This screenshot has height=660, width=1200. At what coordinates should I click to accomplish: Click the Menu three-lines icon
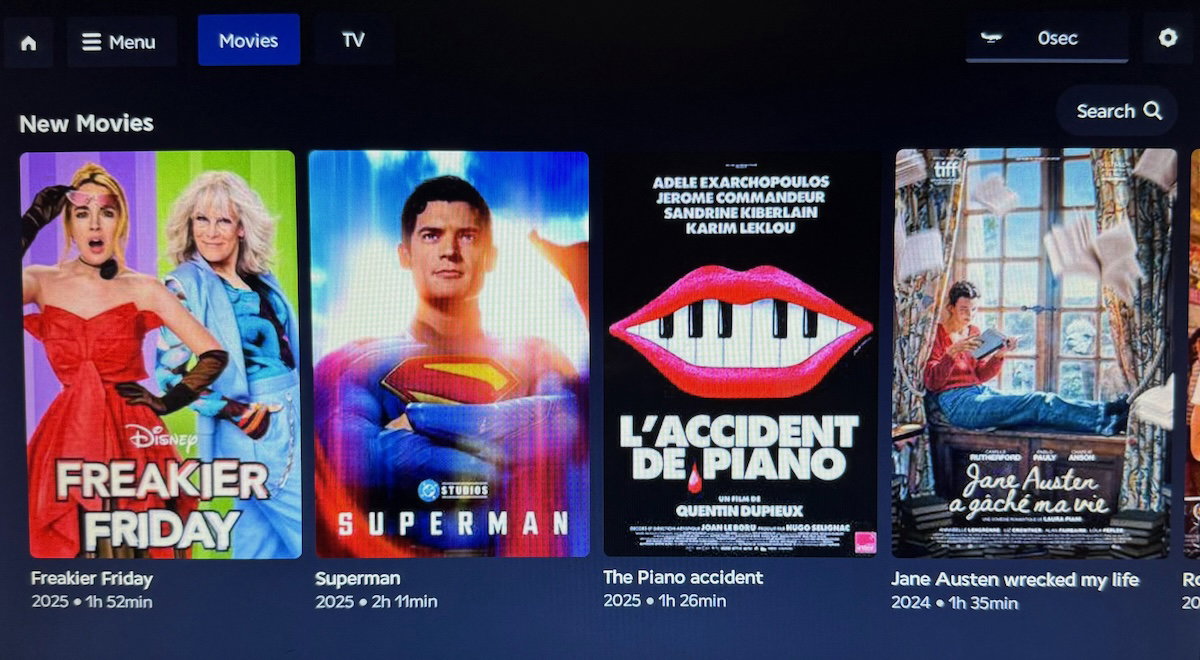[91, 42]
